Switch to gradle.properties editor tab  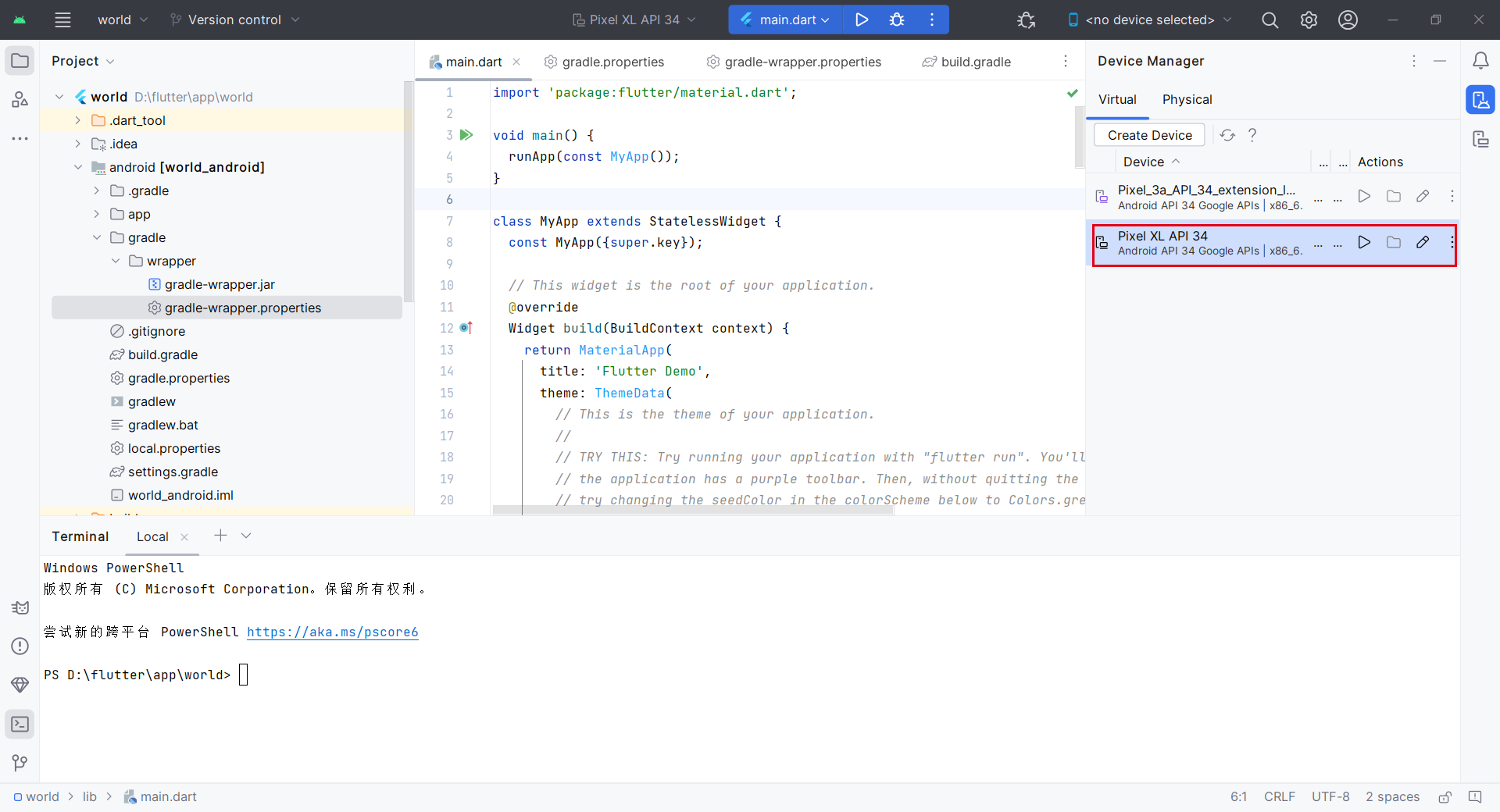pos(604,62)
